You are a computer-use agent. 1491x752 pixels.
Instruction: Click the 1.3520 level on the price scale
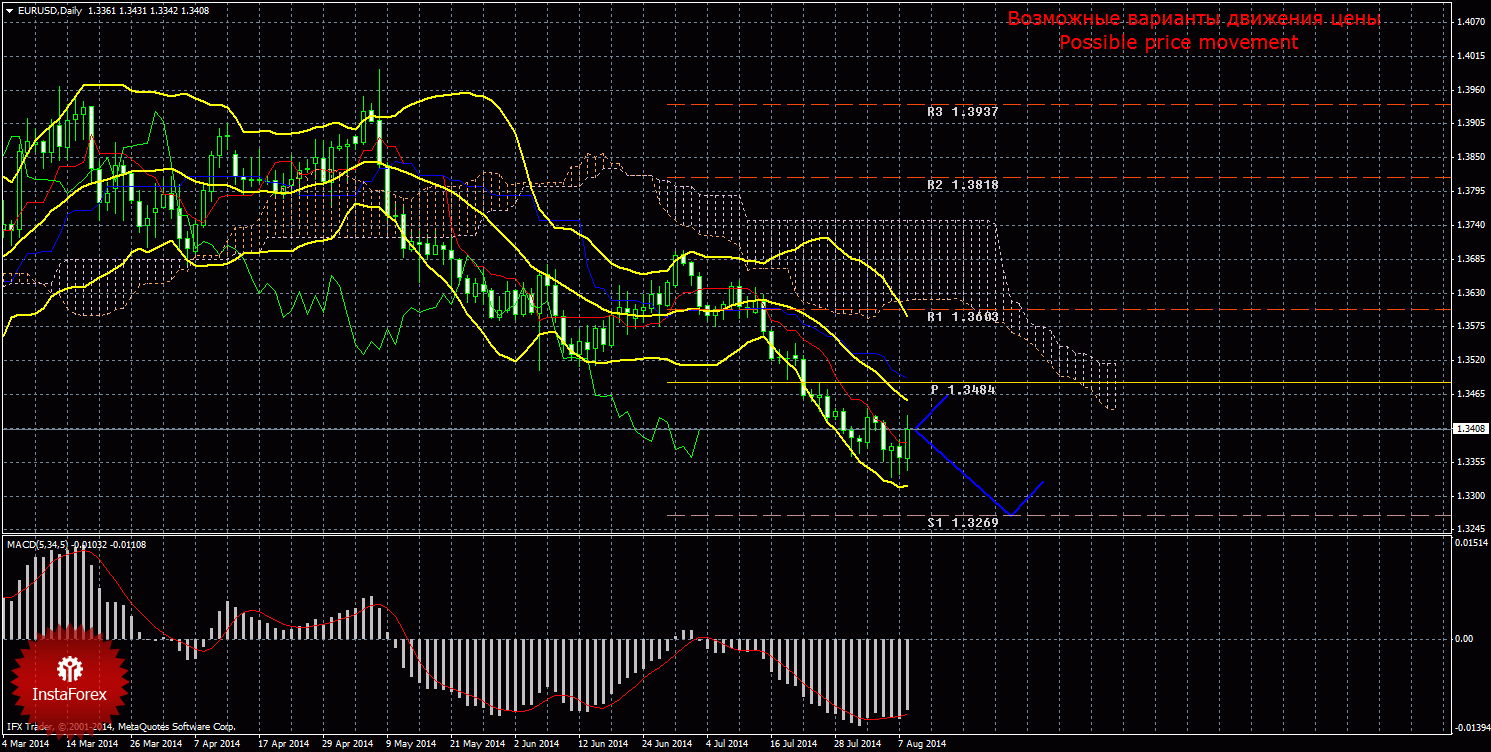pos(1472,360)
